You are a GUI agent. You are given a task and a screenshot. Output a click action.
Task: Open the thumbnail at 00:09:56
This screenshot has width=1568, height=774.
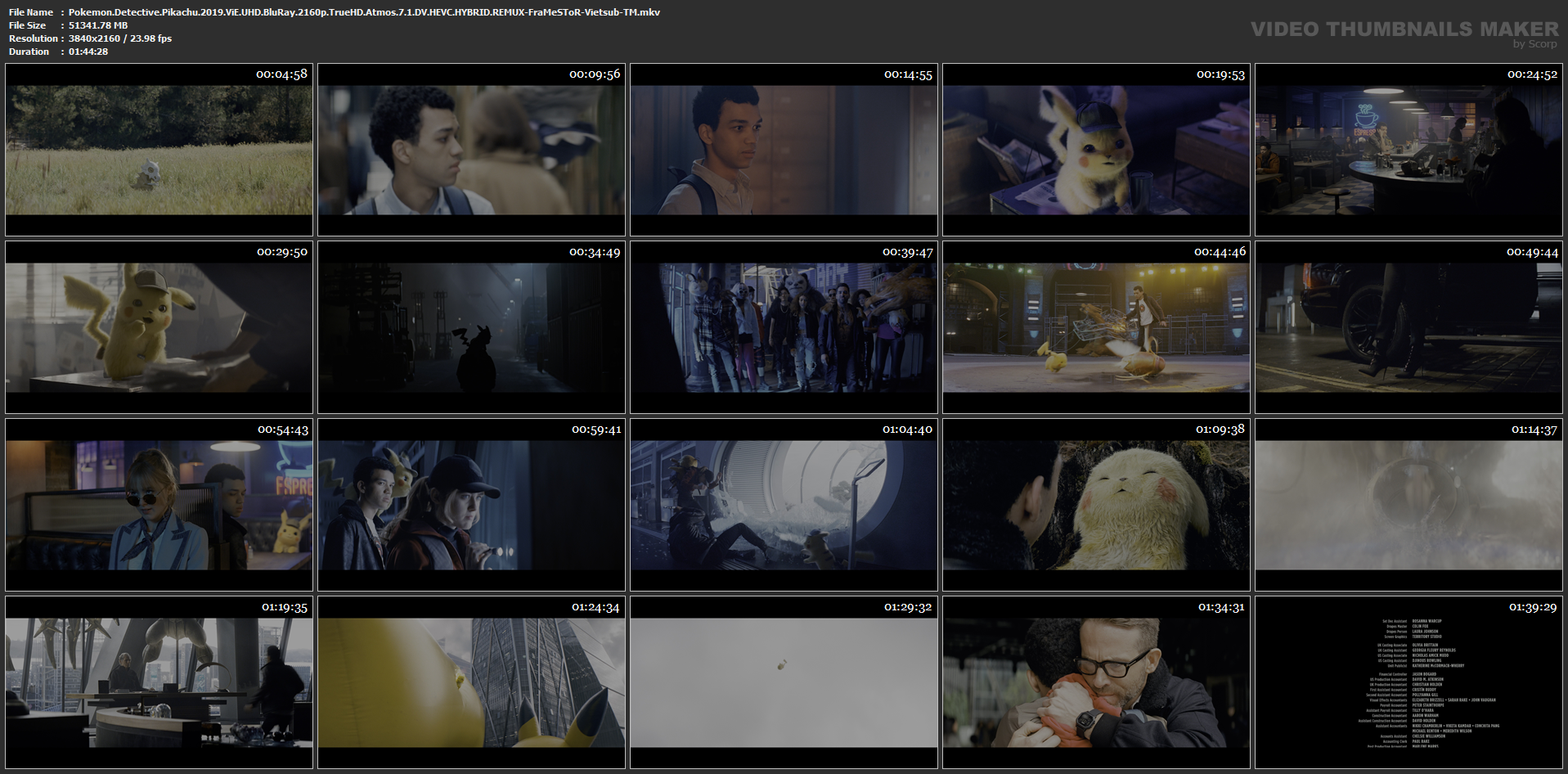tap(471, 150)
